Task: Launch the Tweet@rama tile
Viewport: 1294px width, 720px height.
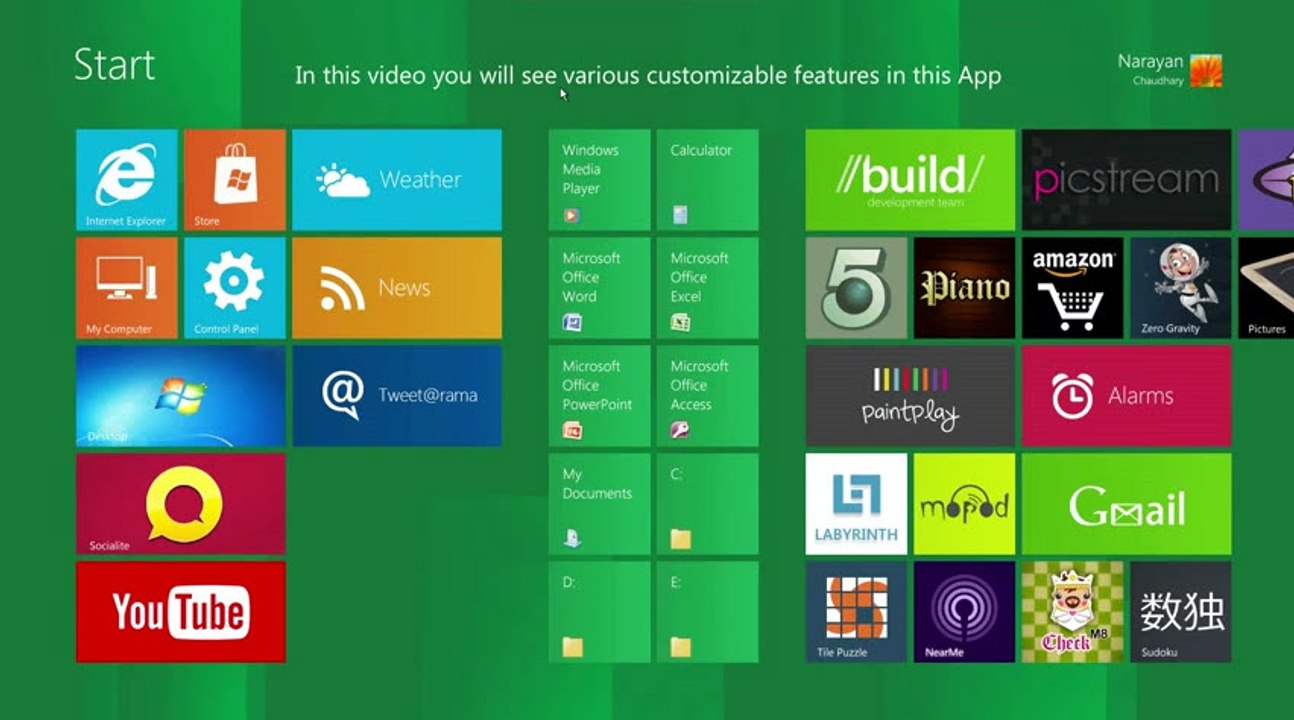Action: [397, 396]
